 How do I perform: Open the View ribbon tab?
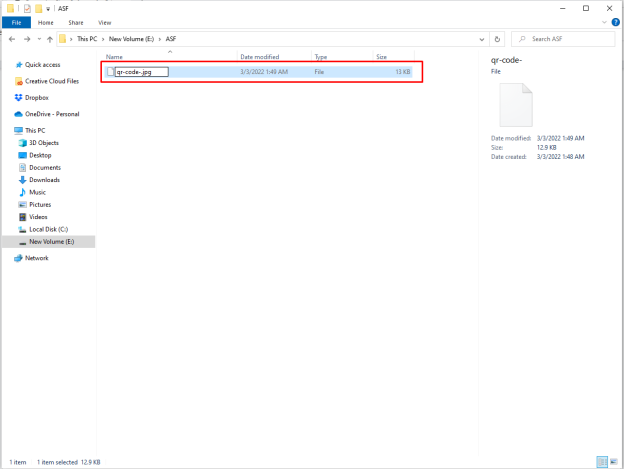click(105, 23)
